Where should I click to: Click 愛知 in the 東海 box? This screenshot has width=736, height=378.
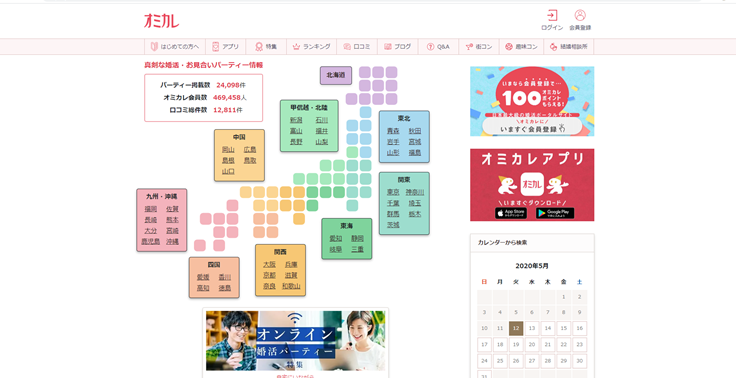tap(336, 239)
